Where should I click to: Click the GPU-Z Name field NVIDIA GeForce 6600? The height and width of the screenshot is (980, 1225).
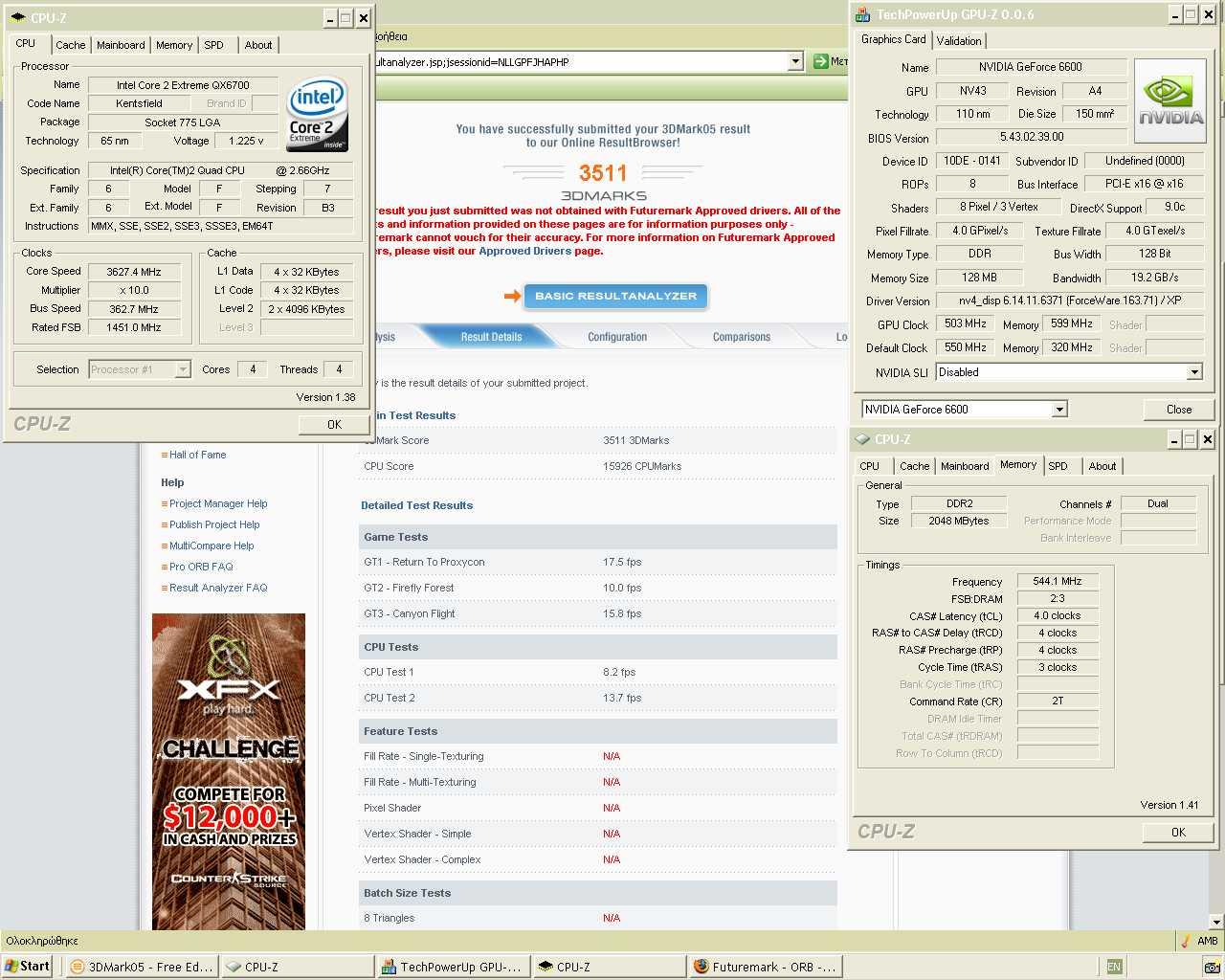(x=1030, y=67)
